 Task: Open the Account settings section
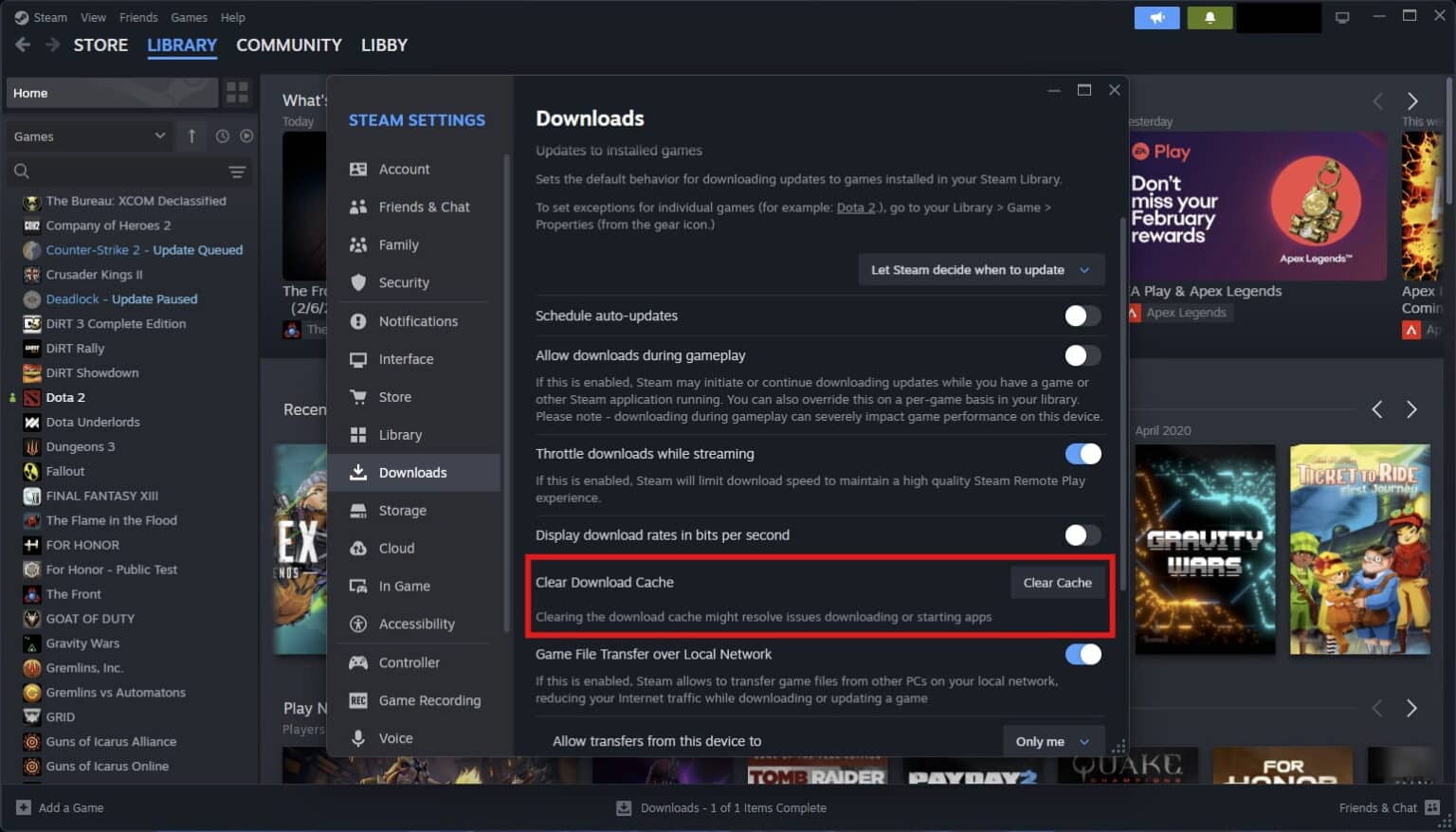pos(405,169)
